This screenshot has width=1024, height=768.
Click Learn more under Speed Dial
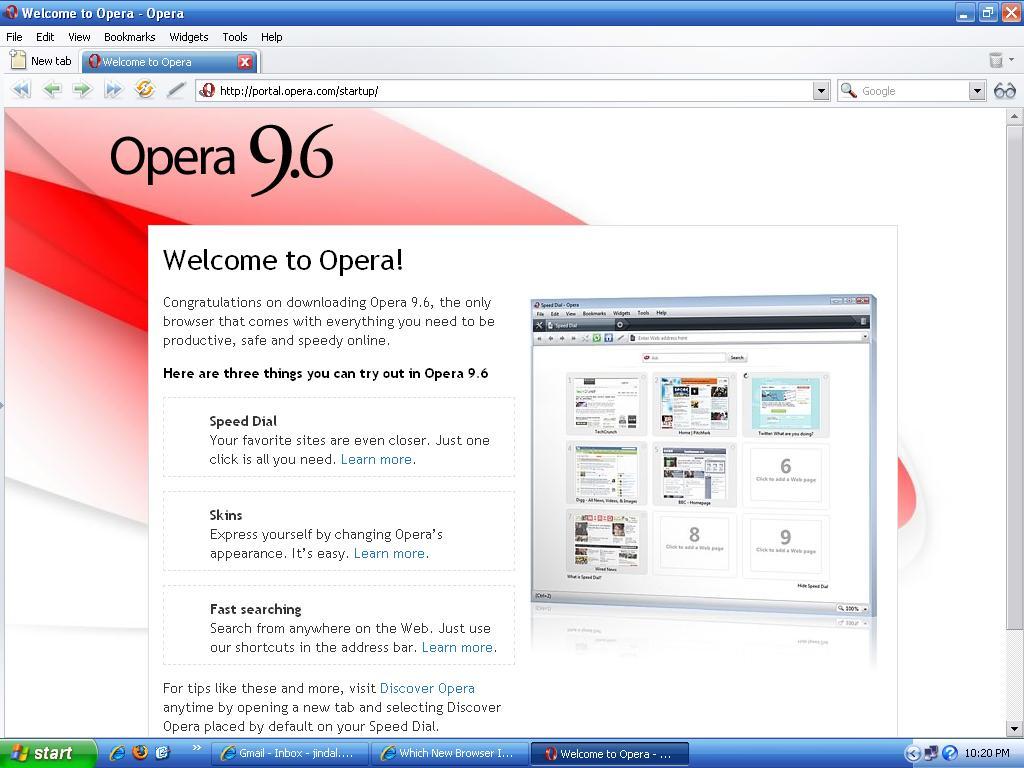click(376, 459)
